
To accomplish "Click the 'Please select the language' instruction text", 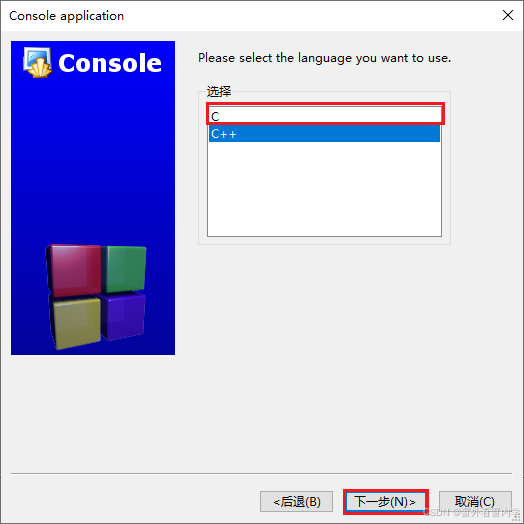I will click(x=324, y=58).
